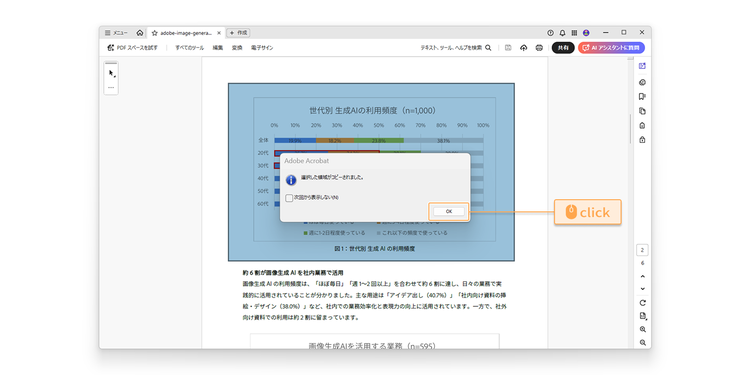This screenshot has height=375, width=750.
Task: Click the info icon in the dialog
Action: [x=291, y=180]
